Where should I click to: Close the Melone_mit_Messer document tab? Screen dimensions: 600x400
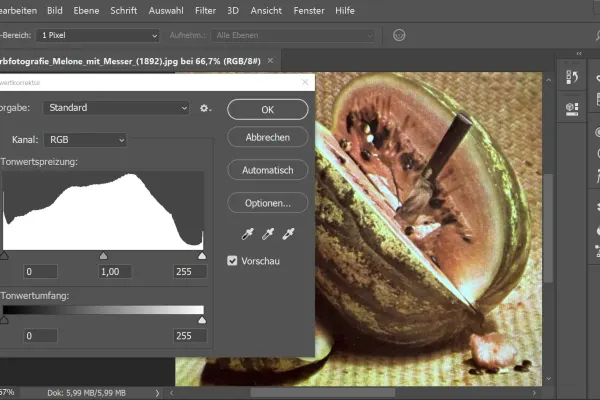pos(271,61)
